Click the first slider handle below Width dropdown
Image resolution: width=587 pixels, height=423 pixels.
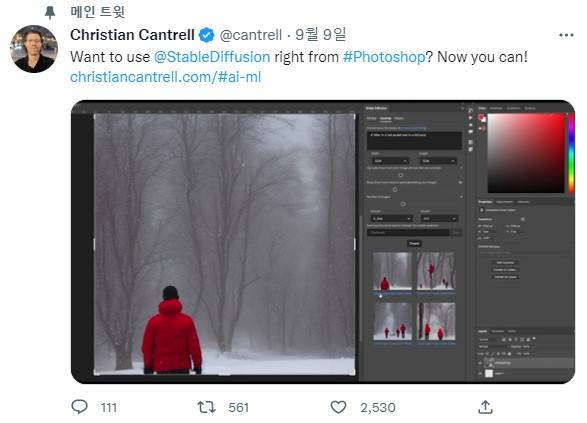[401, 175]
